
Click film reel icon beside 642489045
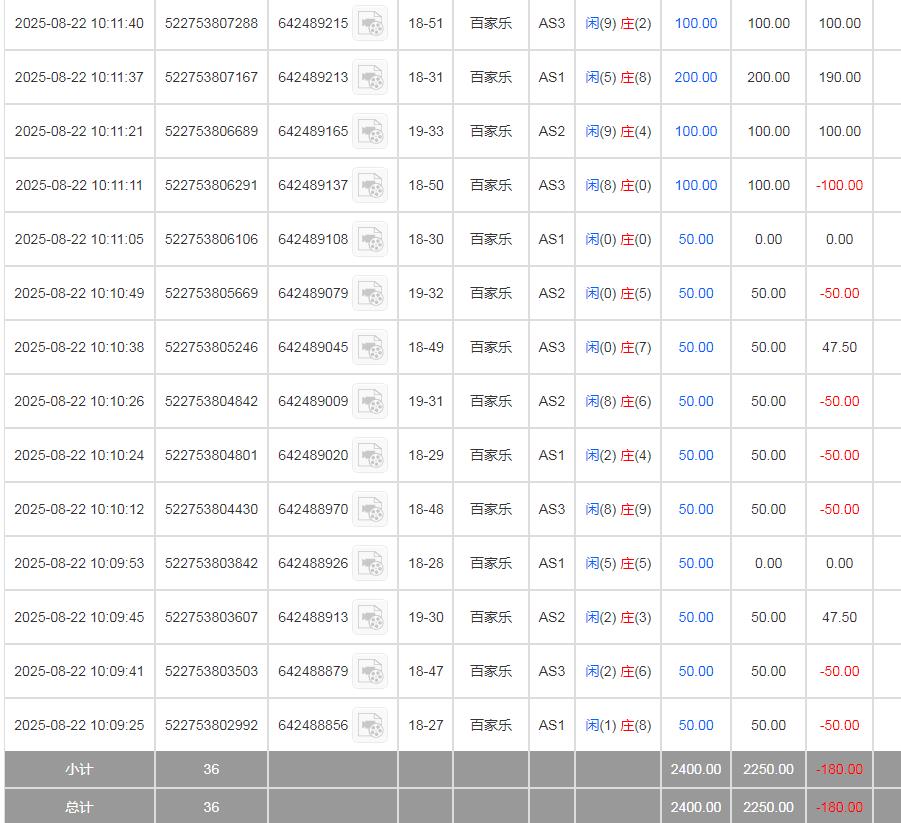371,347
